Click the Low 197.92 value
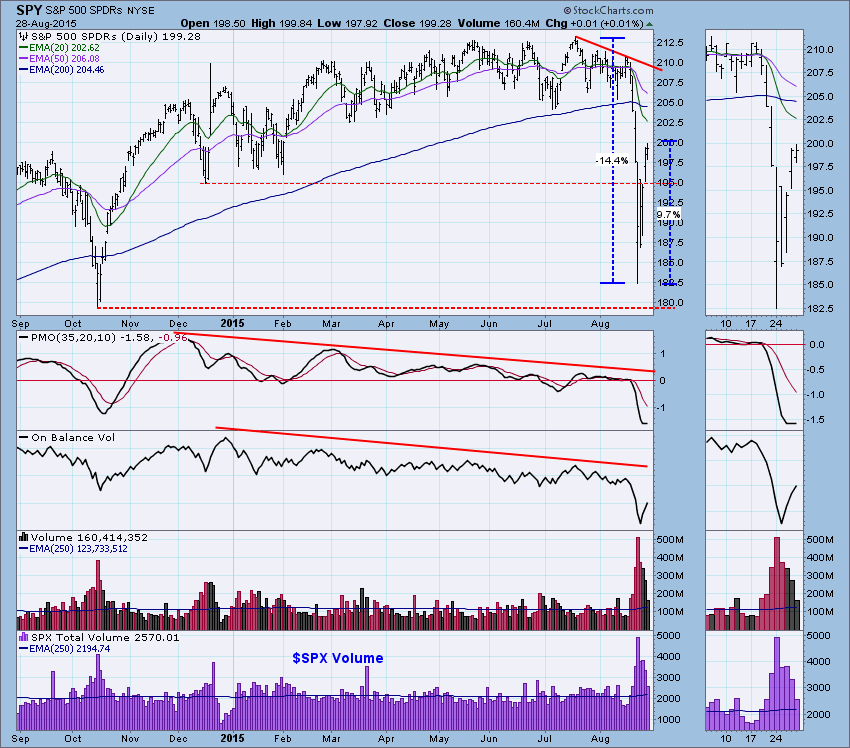 pos(347,23)
